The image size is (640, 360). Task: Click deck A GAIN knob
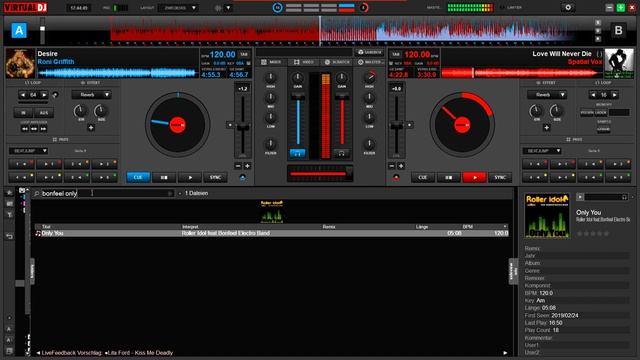pos(298,77)
